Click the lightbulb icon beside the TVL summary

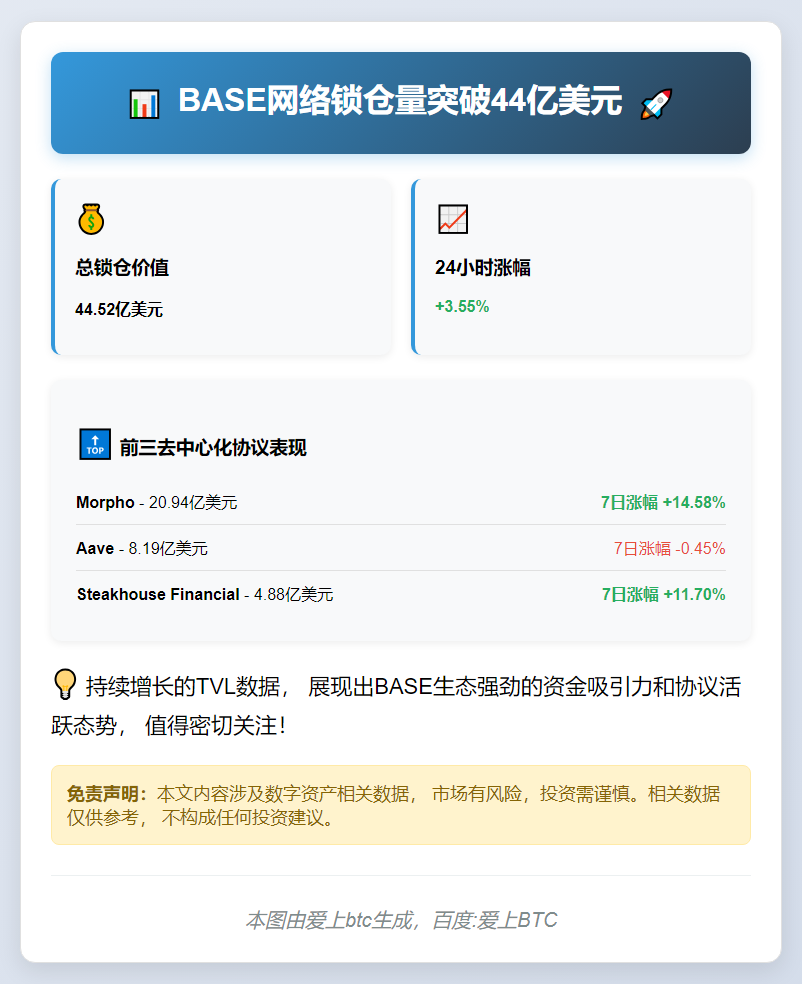point(65,683)
